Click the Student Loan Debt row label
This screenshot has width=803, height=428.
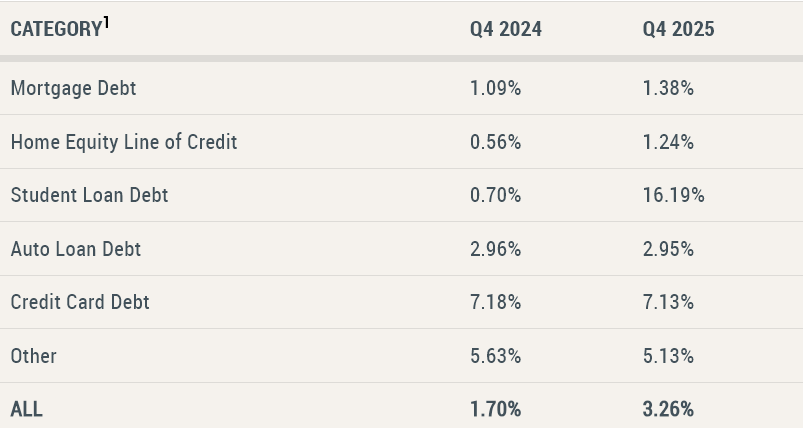click(x=89, y=195)
